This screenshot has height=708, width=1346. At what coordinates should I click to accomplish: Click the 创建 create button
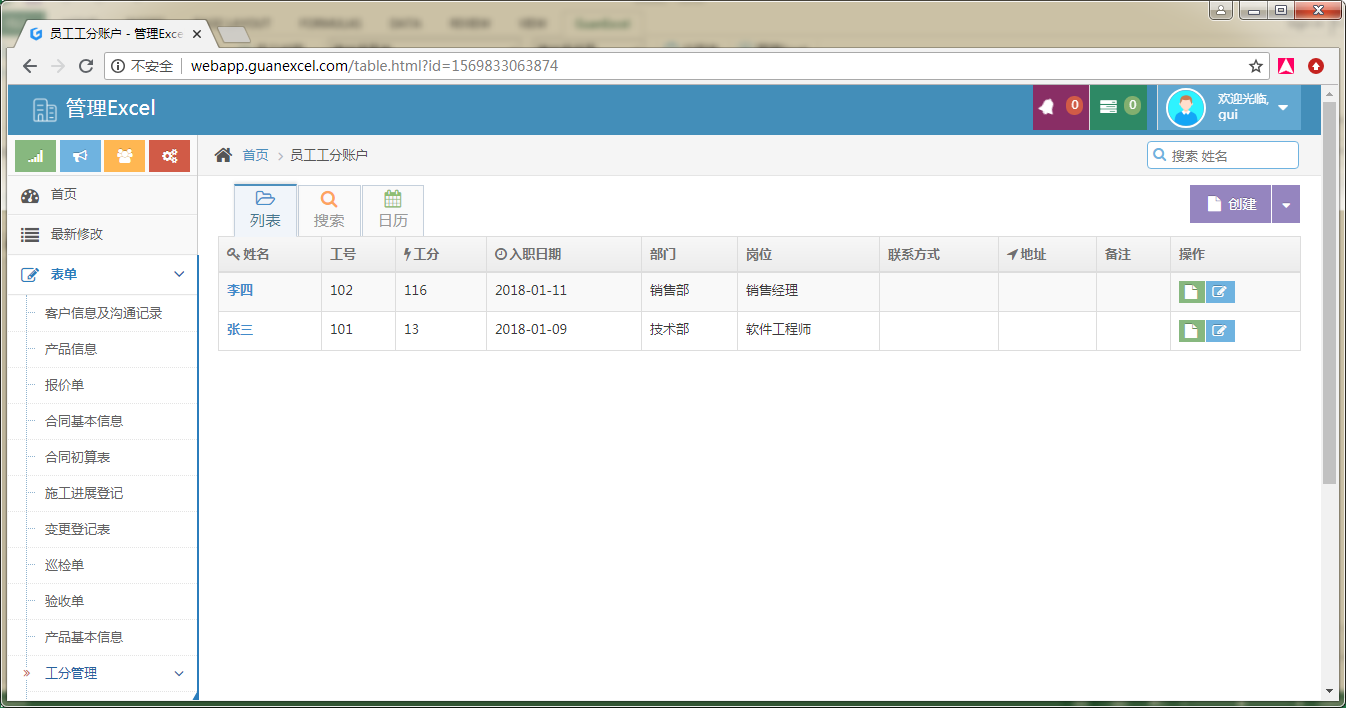click(1231, 204)
